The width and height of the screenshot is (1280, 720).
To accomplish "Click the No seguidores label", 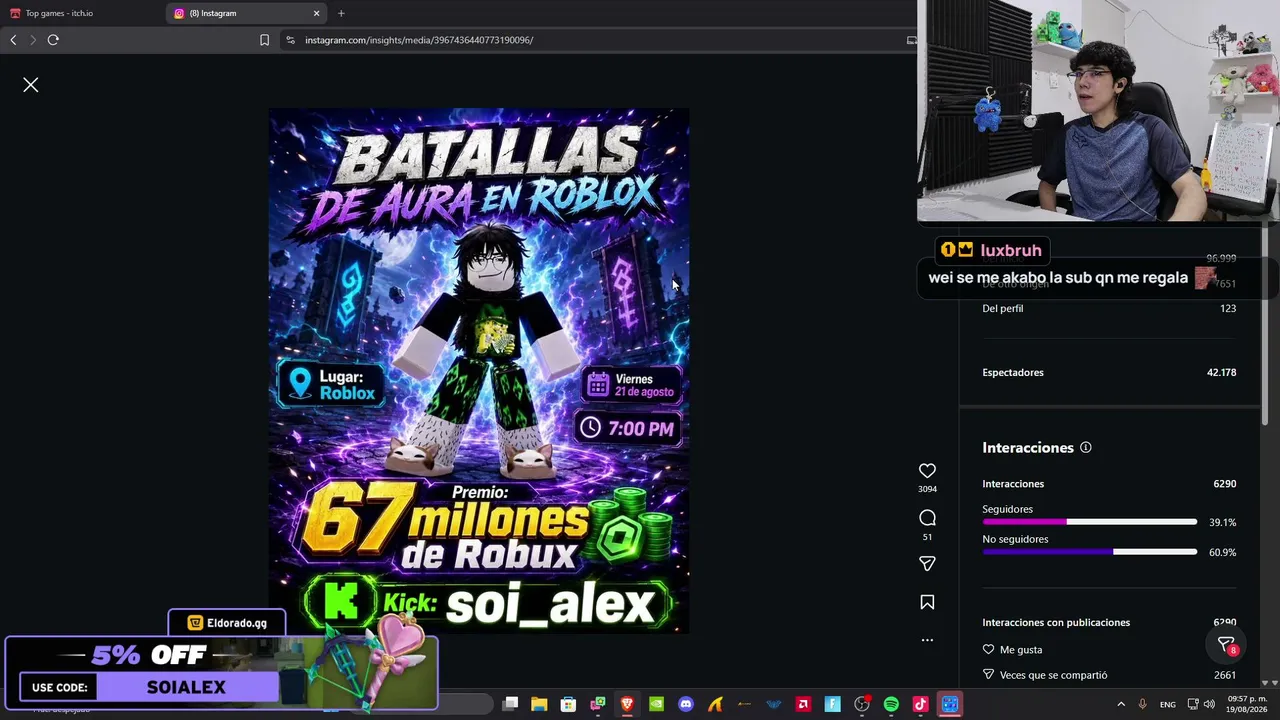I will click(x=1015, y=539).
